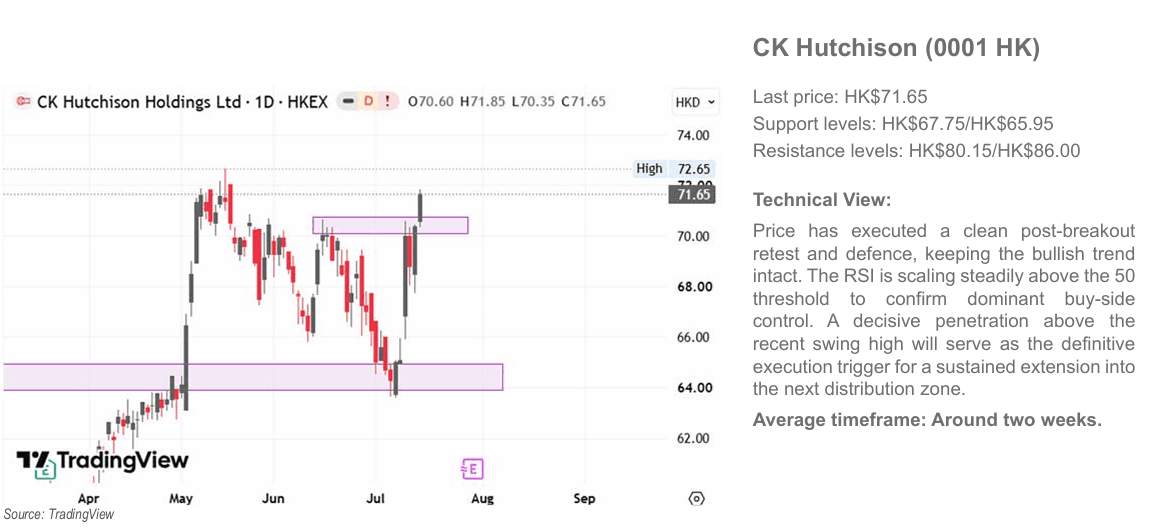Click the 74.00 price scale value

click(694, 135)
